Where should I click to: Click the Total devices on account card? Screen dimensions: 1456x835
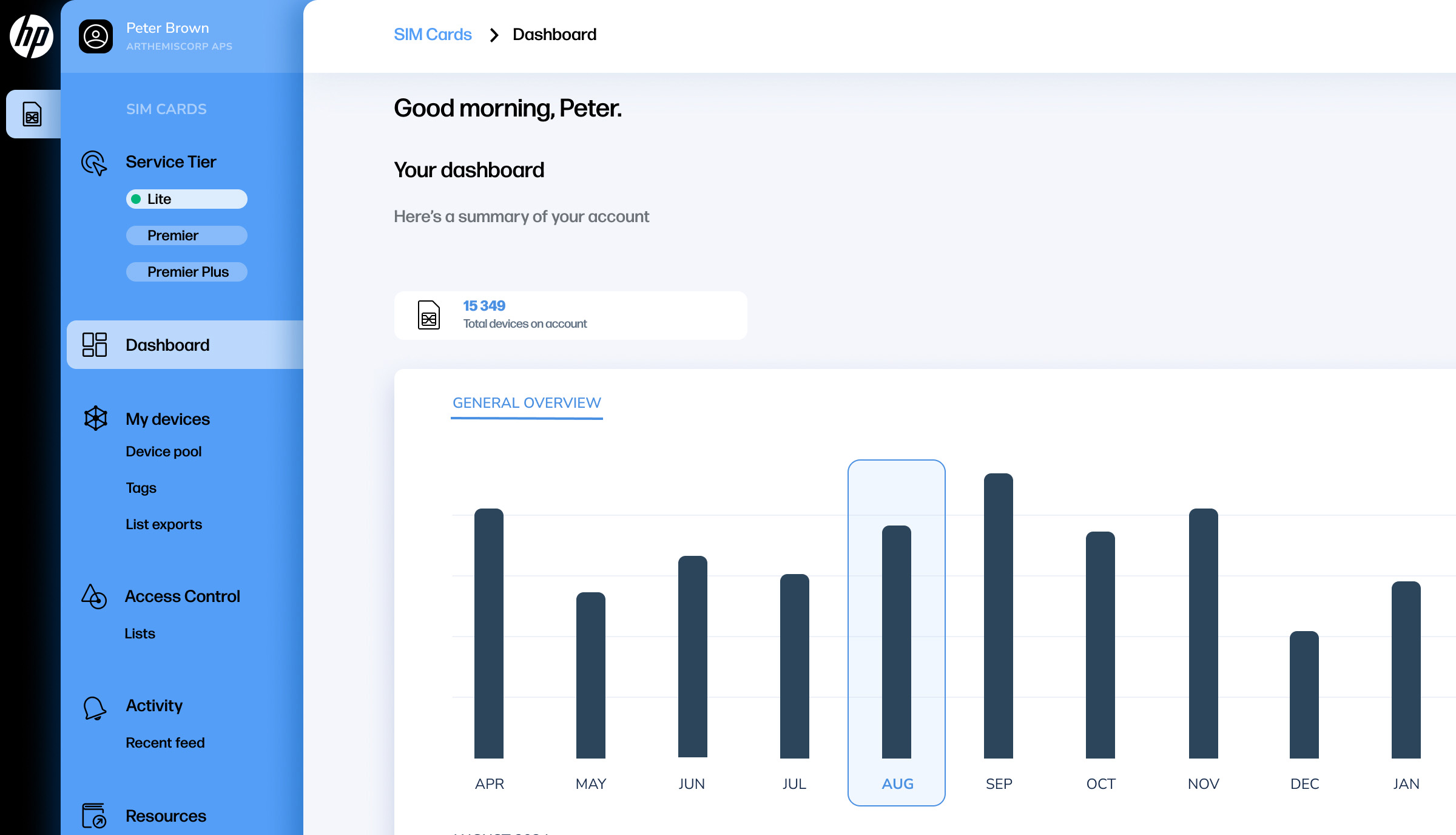(x=570, y=316)
